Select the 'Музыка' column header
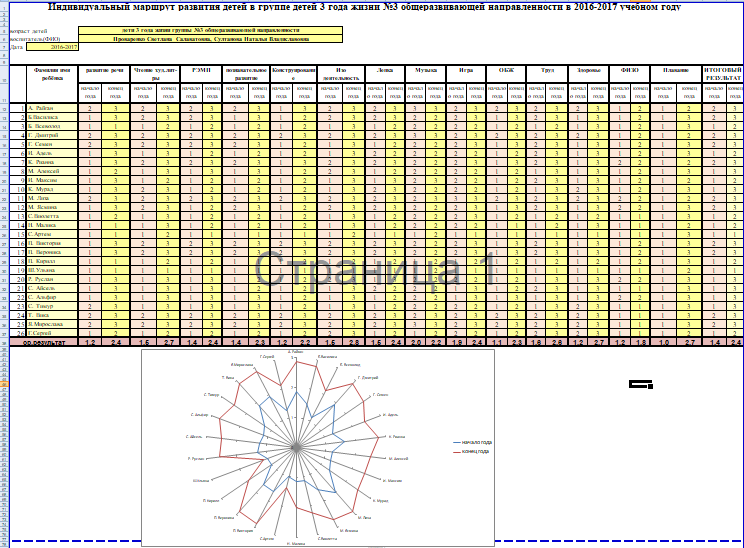Viewport: 744px width, 548px height. pyautogui.click(x=426, y=72)
